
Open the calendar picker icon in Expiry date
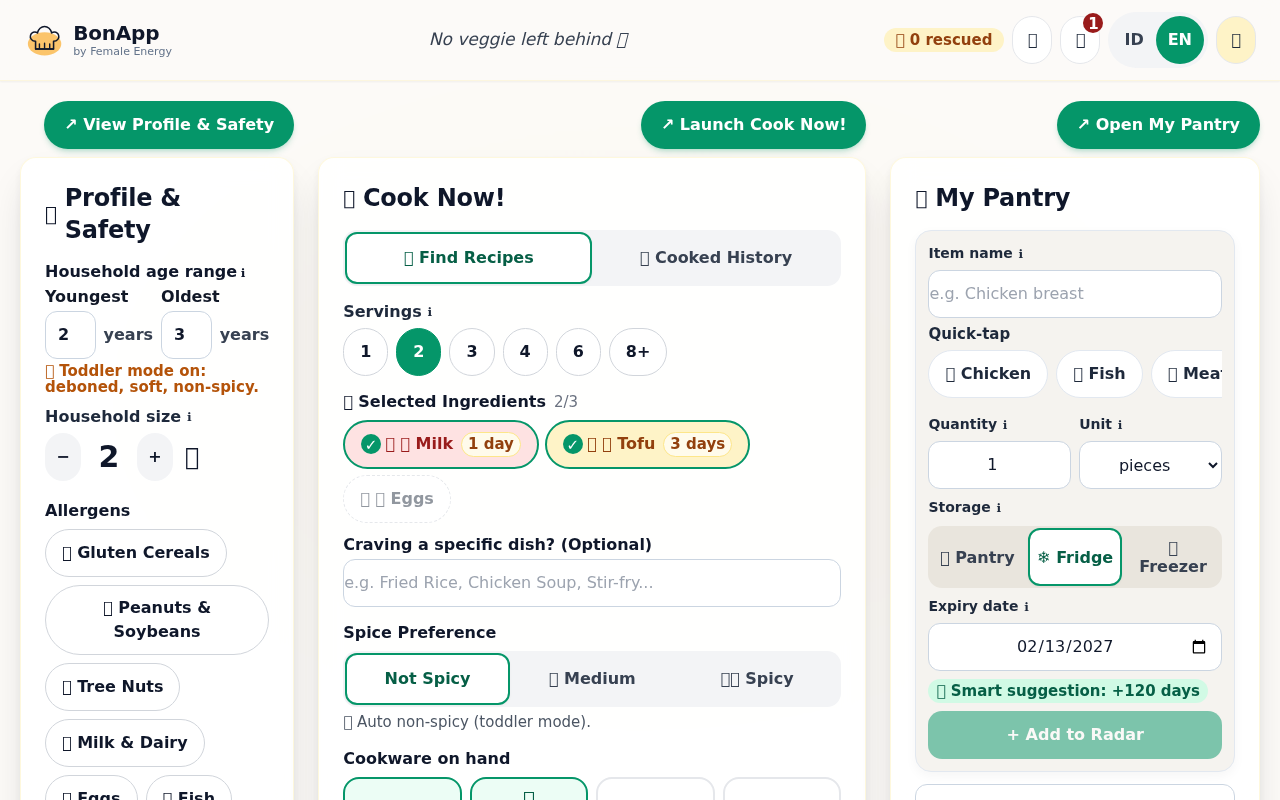point(1199,647)
